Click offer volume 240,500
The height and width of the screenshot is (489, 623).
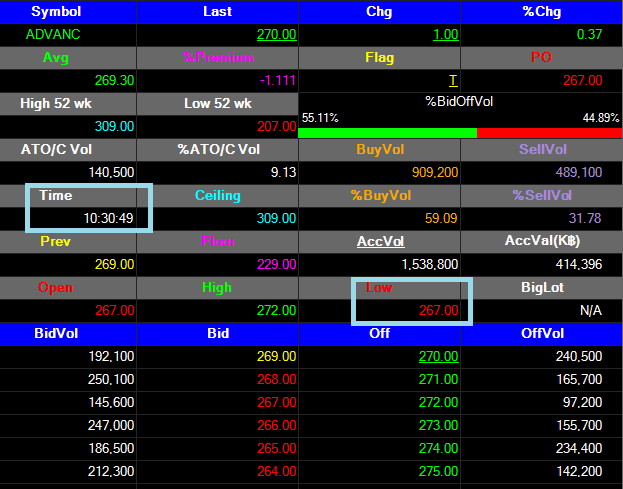(579, 356)
